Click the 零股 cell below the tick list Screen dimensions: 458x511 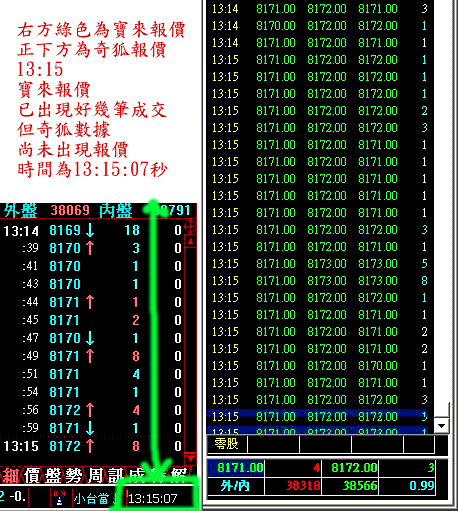click(x=227, y=444)
